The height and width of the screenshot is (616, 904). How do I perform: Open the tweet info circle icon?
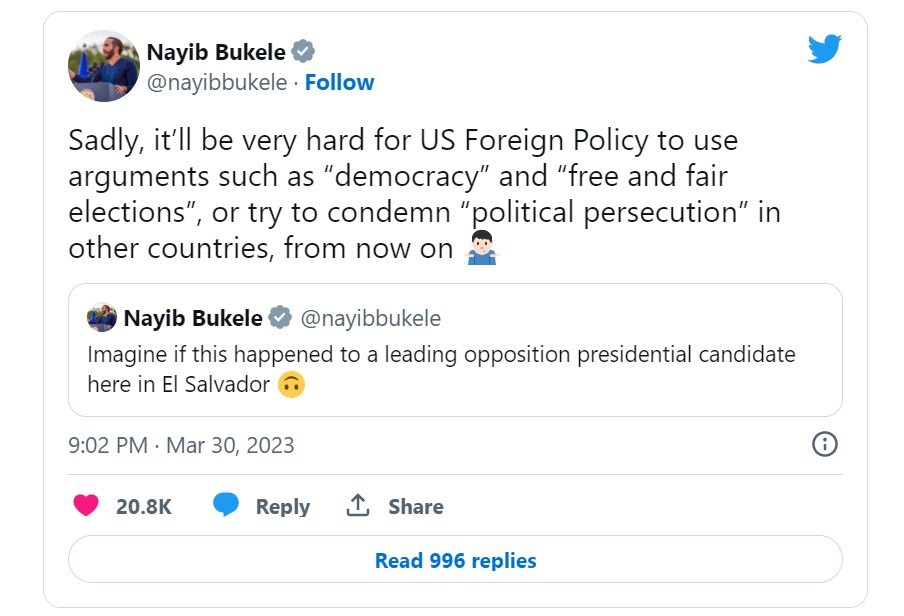(824, 445)
